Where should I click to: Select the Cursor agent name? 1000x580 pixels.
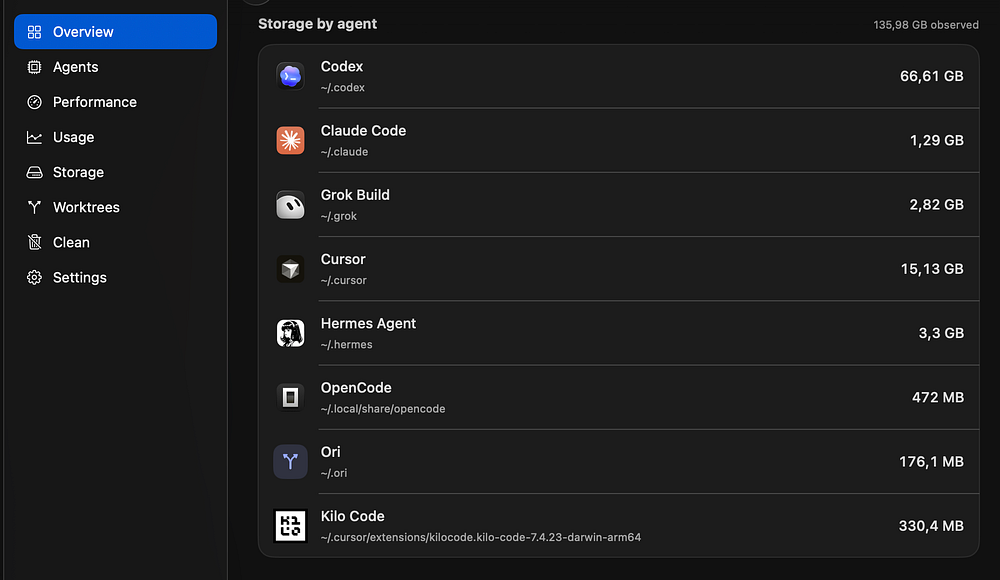point(343,259)
